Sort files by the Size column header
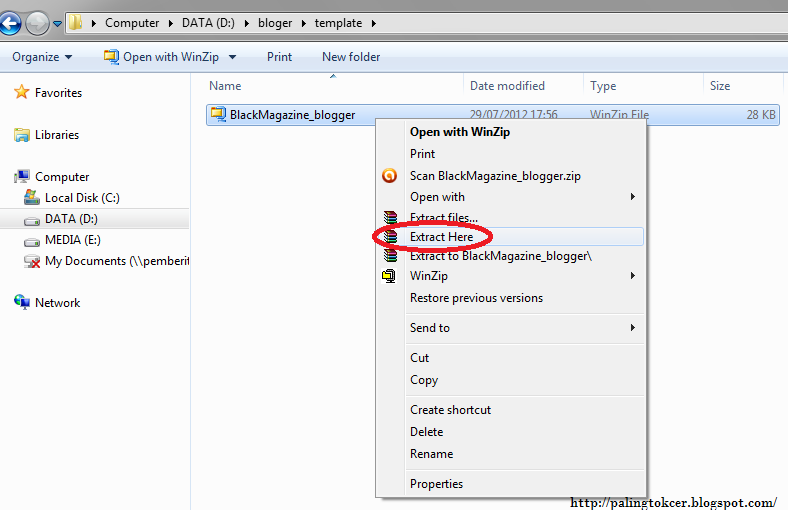788x510 pixels. point(720,86)
